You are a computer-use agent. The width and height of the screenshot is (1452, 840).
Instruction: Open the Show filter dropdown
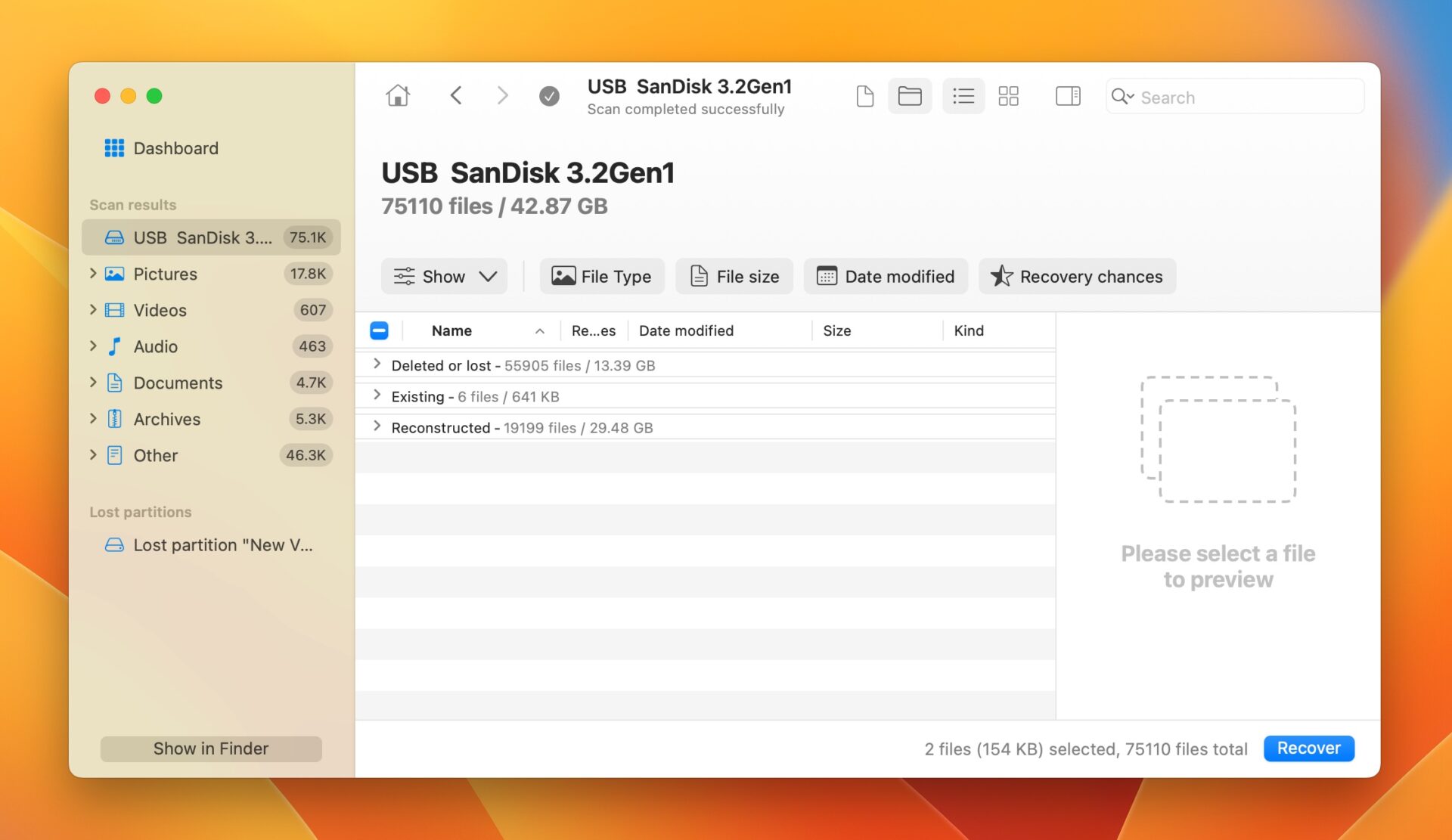tap(443, 276)
